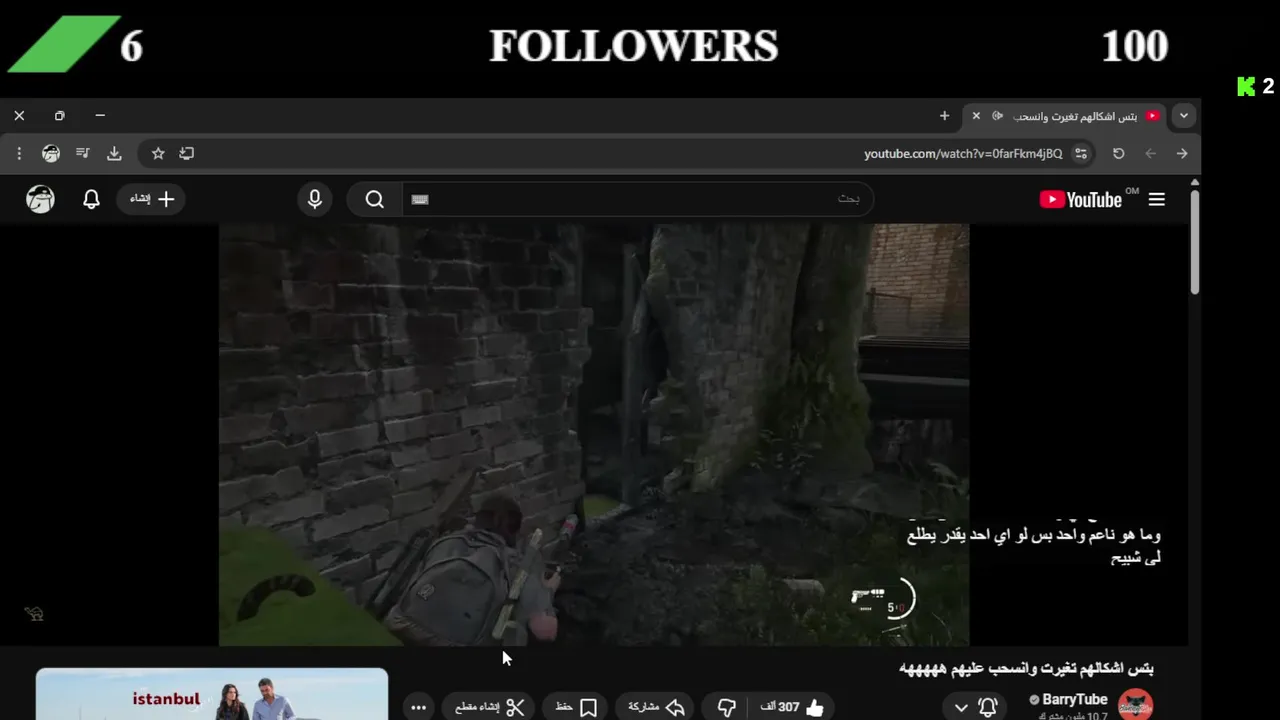View site information icon in address bar

point(1081,153)
